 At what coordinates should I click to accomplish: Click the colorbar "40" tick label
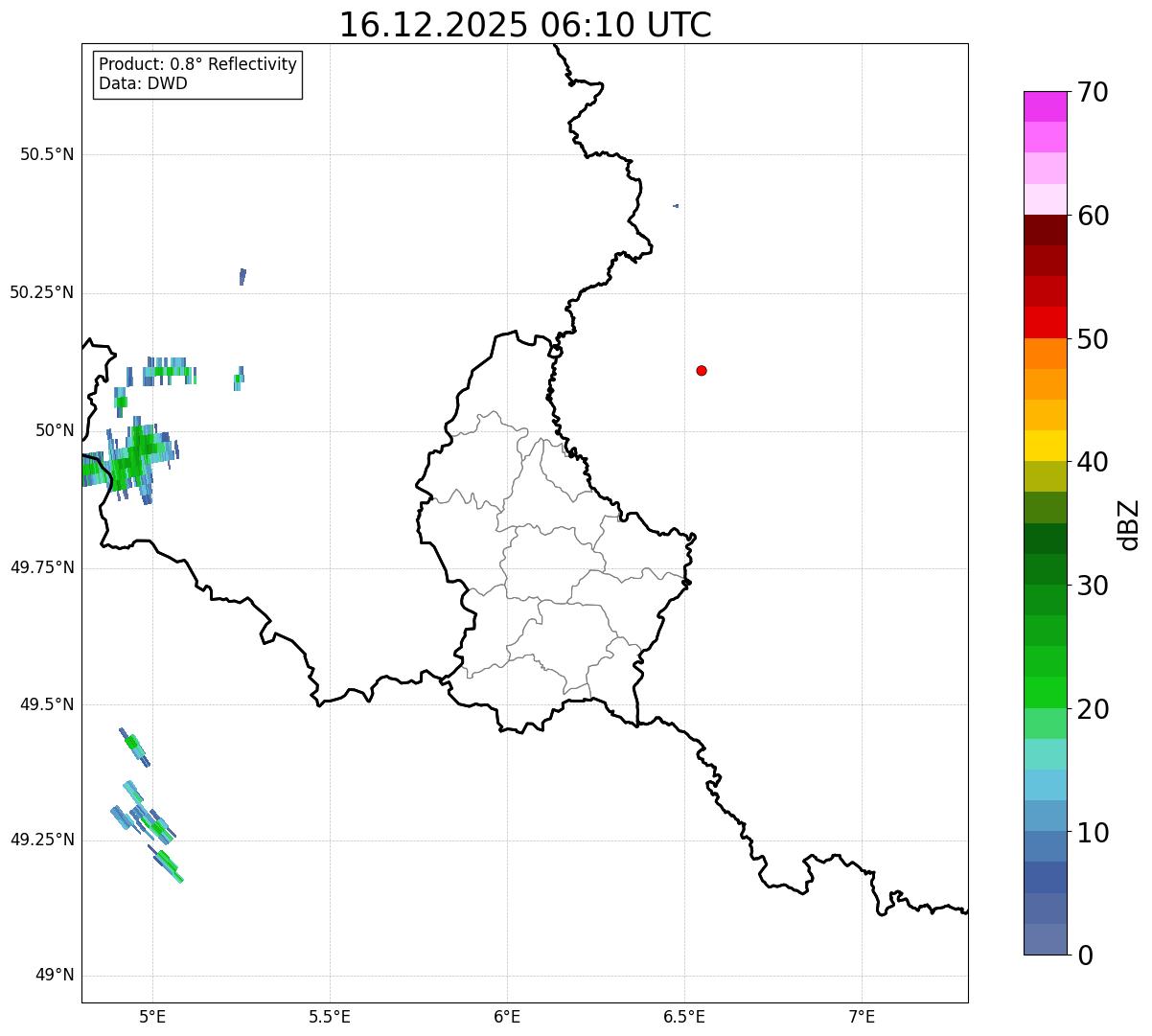pos(1093,462)
